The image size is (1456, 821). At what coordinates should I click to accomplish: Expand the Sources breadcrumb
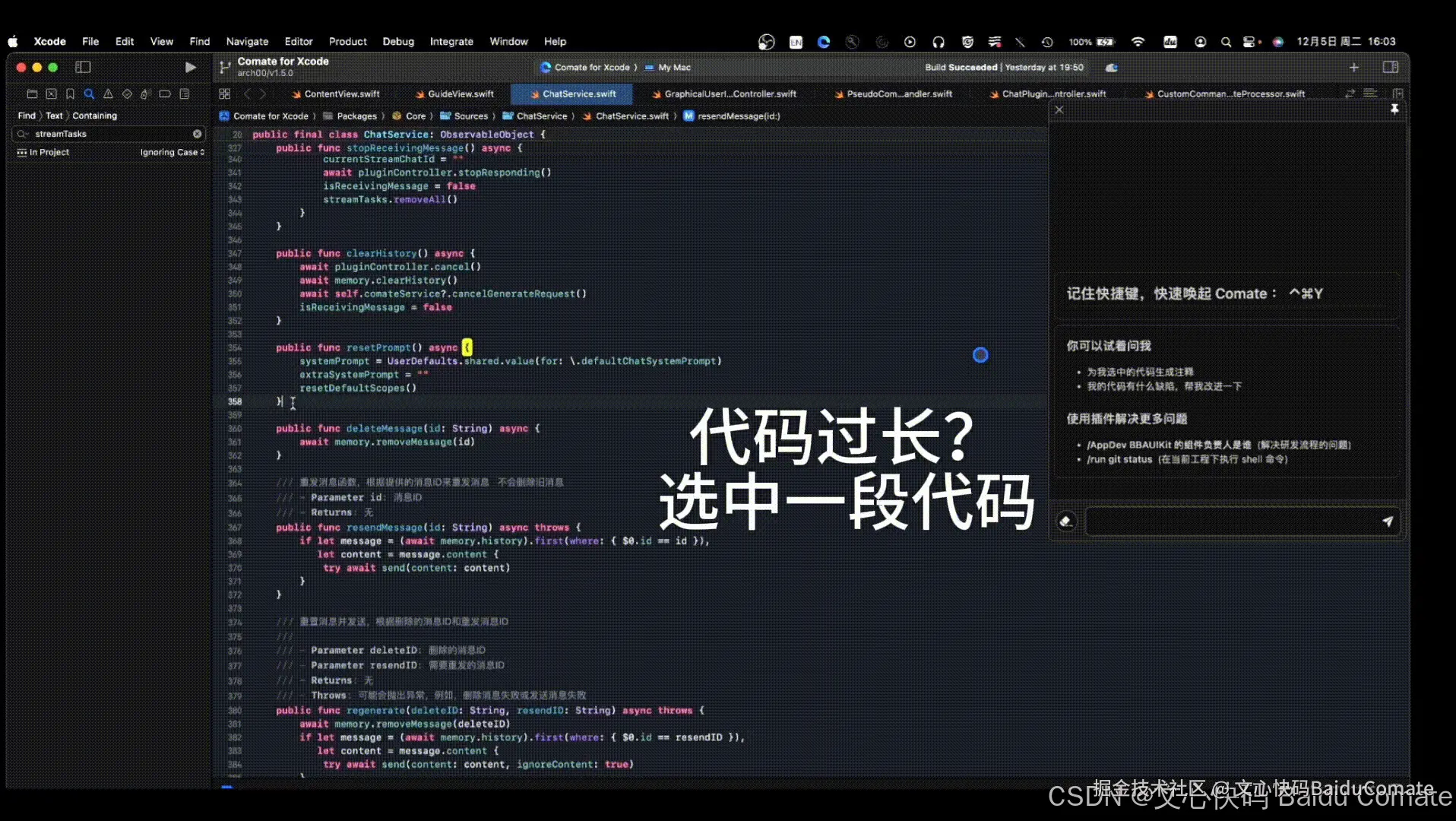(x=464, y=116)
